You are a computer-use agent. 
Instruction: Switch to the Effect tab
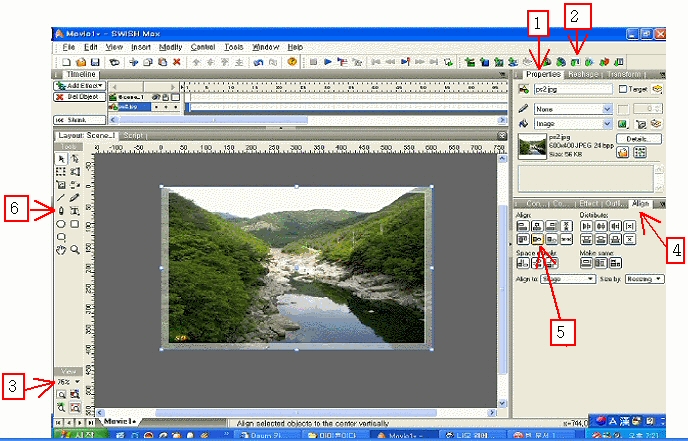coord(589,204)
